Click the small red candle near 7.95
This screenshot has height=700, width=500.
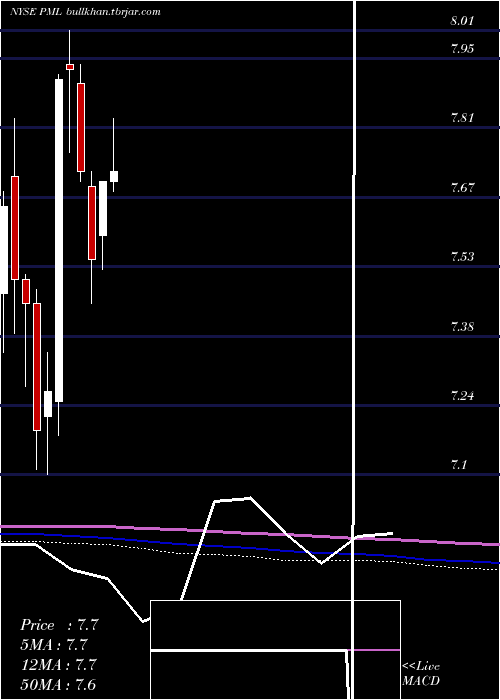click(x=70, y=67)
